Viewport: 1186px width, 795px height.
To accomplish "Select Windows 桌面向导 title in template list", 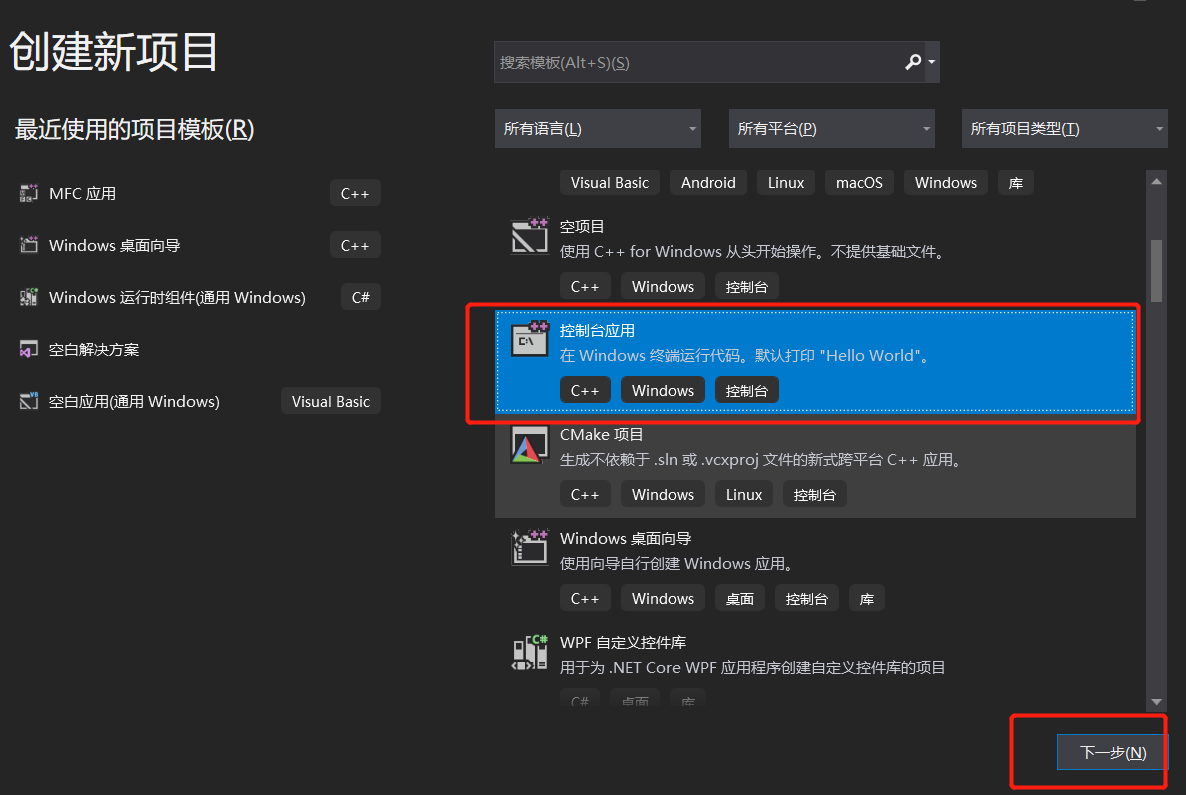I will 626,539.
